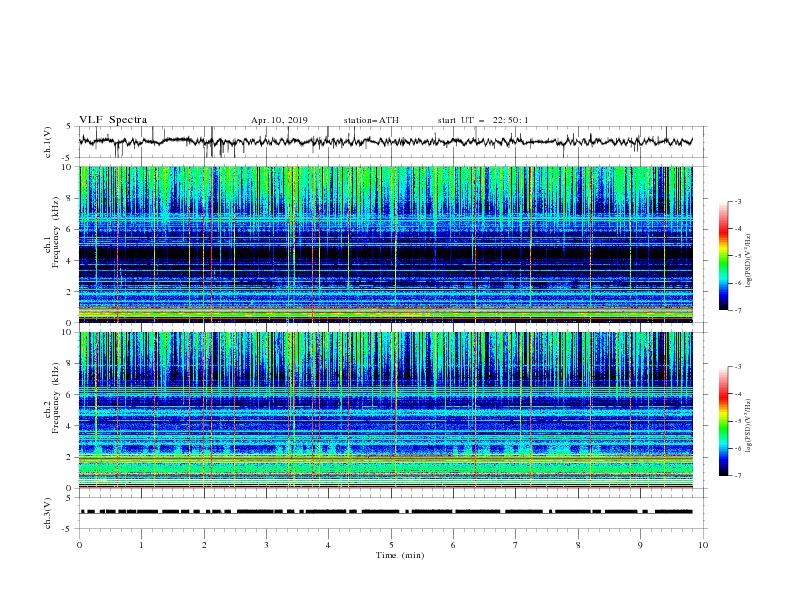Click time axis tick label "9"
Viewport: 792px width, 612px height.
[x=640, y=545]
